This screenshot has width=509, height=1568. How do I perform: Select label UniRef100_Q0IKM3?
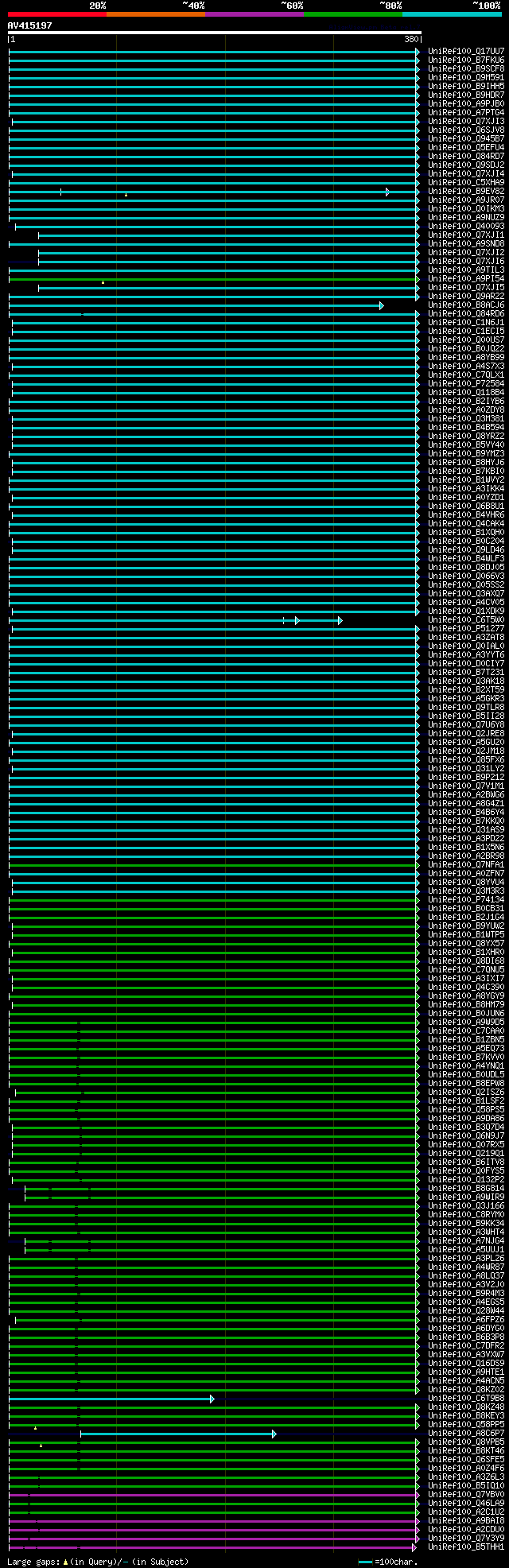coord(466,209)
